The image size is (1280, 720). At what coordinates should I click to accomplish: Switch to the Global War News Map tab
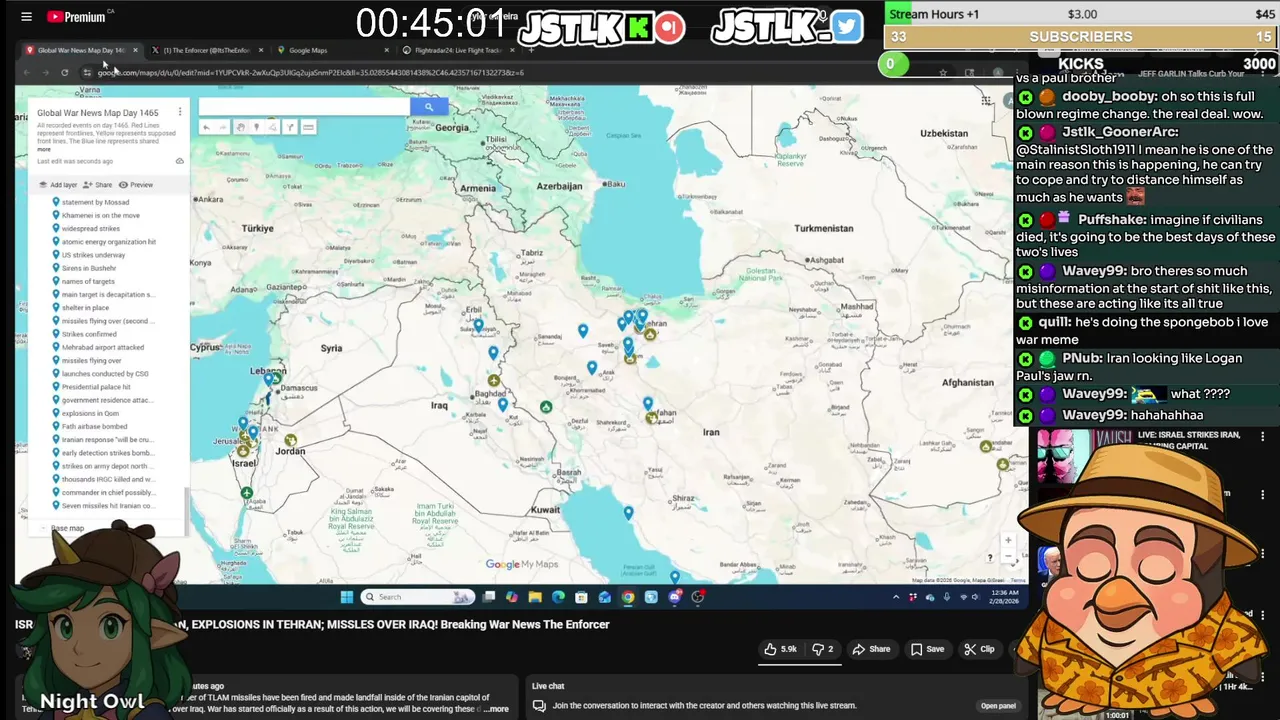pos(80,50)
